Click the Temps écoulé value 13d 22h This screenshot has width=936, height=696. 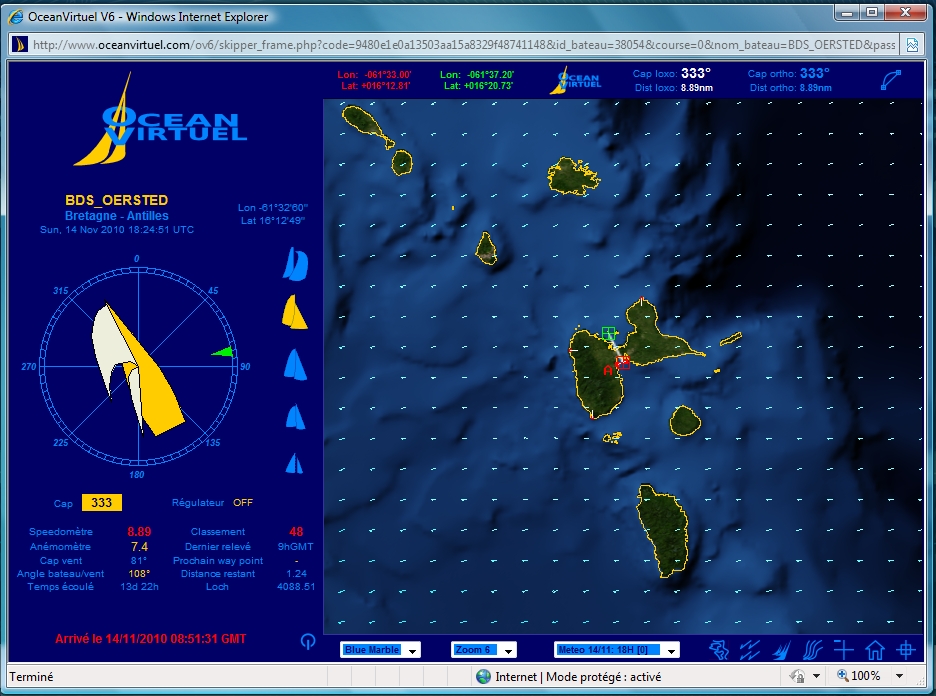[x=140, y=587]
